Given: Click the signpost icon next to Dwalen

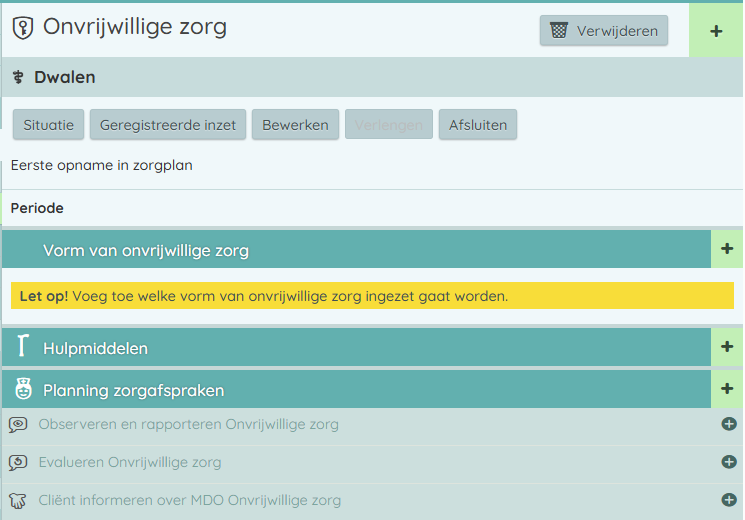Looking at the screenshot, I should coord(18,77).
